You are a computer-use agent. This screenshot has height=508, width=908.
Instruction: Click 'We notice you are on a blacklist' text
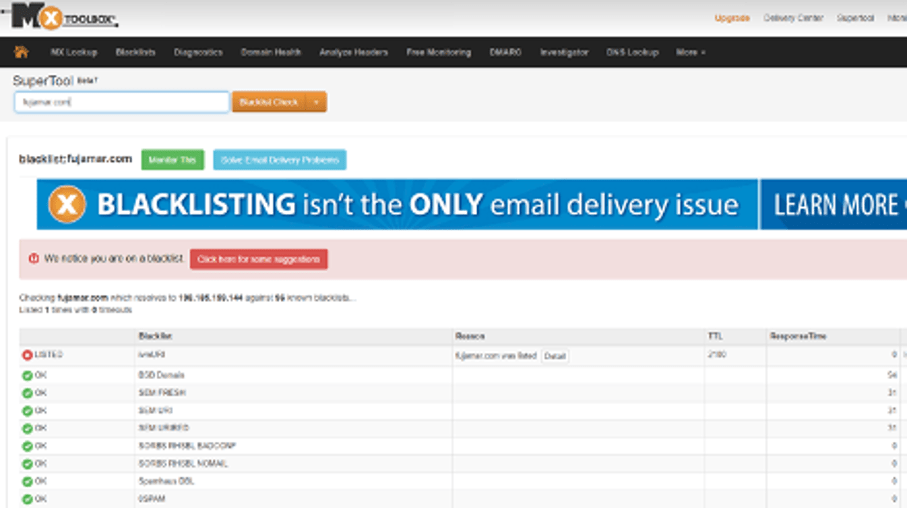[114, 258]
